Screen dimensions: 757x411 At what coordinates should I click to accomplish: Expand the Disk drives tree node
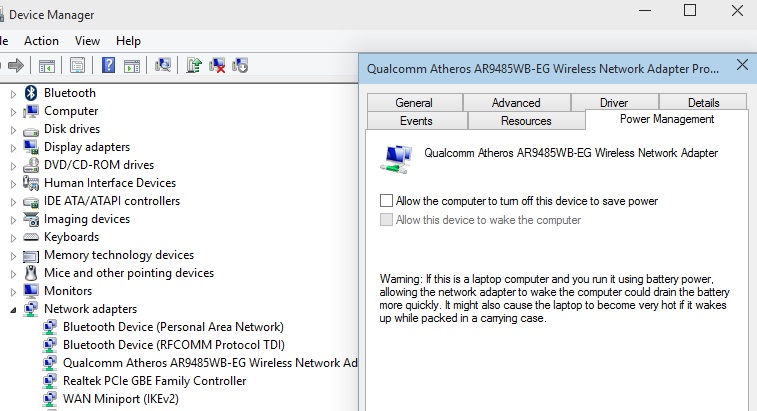click(x=14, y=130)
